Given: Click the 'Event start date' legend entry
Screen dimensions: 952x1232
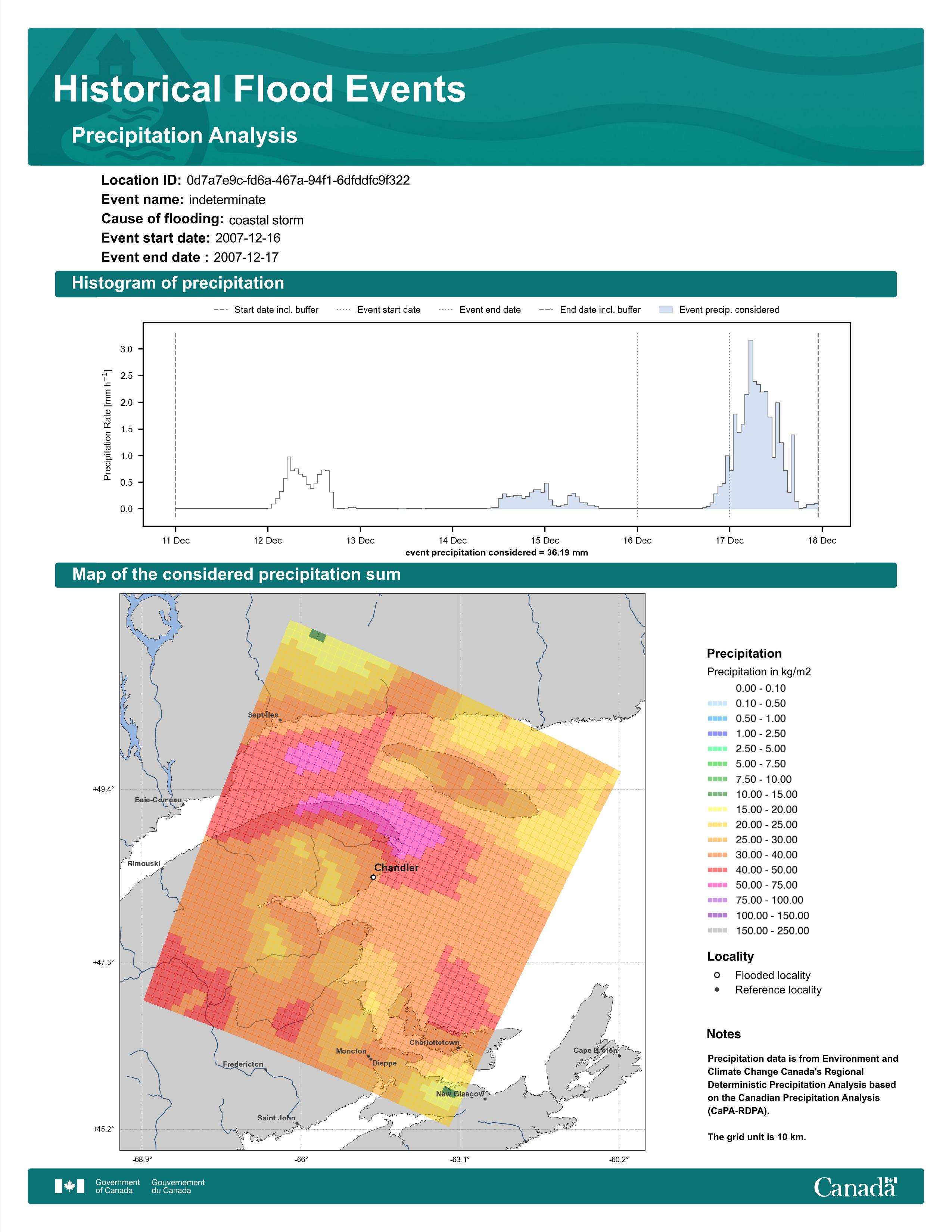Looking at the screenshot, I should tap(379, 310).
